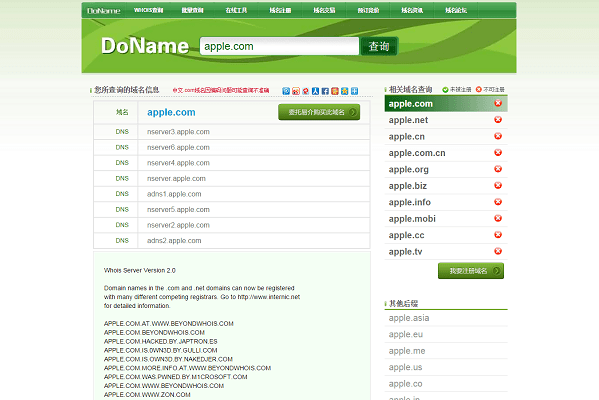This screenshot has height=400, width=599.
Task: Select apple.asia under other suffixes
Action: (409, 318)
